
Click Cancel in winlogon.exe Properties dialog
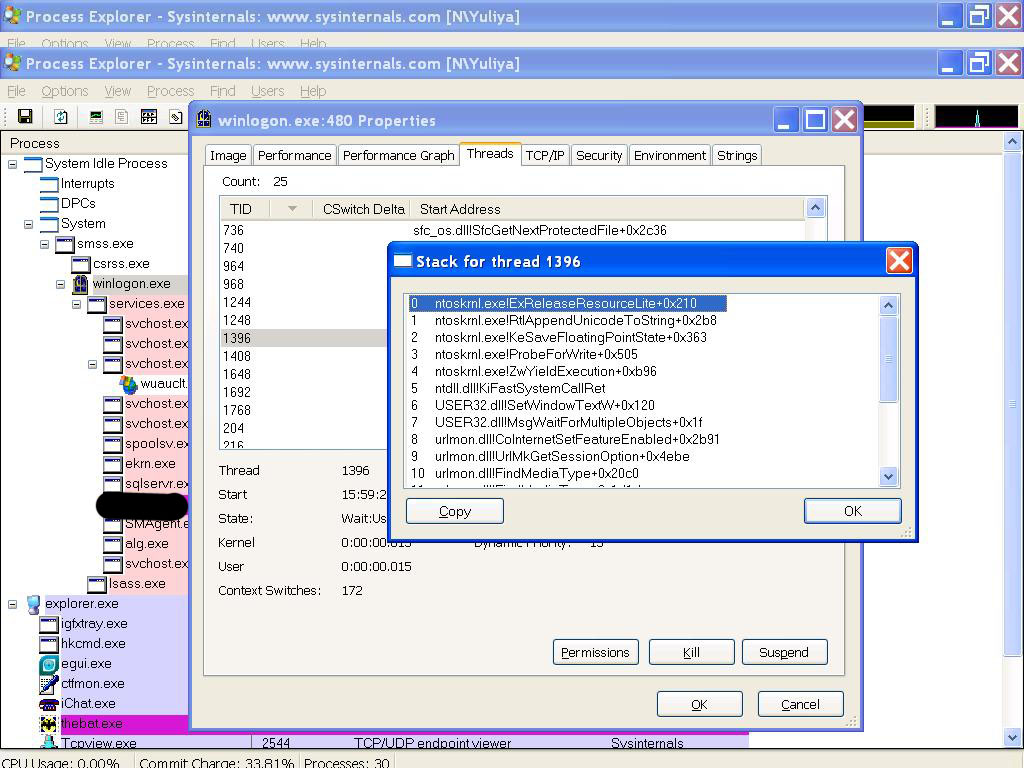[x=801, y=704]
